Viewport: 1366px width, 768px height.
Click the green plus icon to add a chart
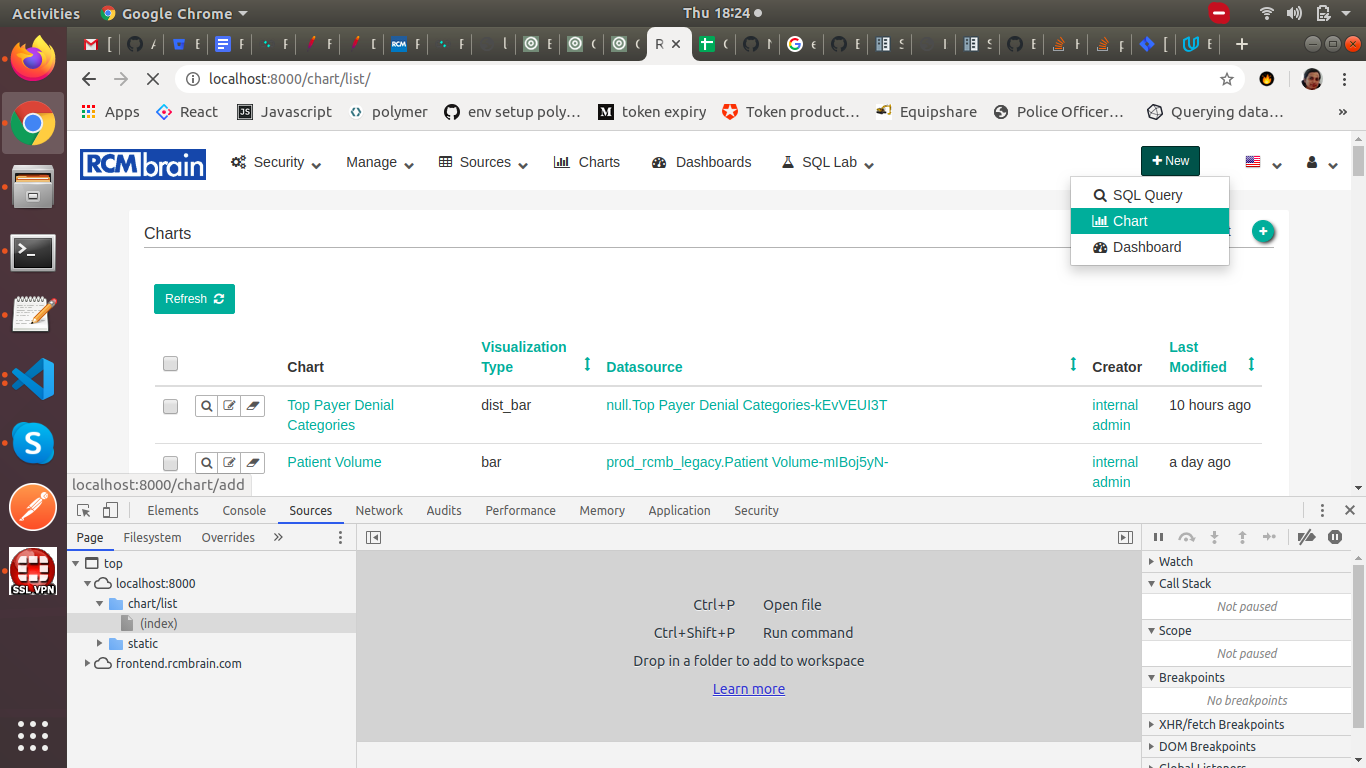coord(1263,230)
